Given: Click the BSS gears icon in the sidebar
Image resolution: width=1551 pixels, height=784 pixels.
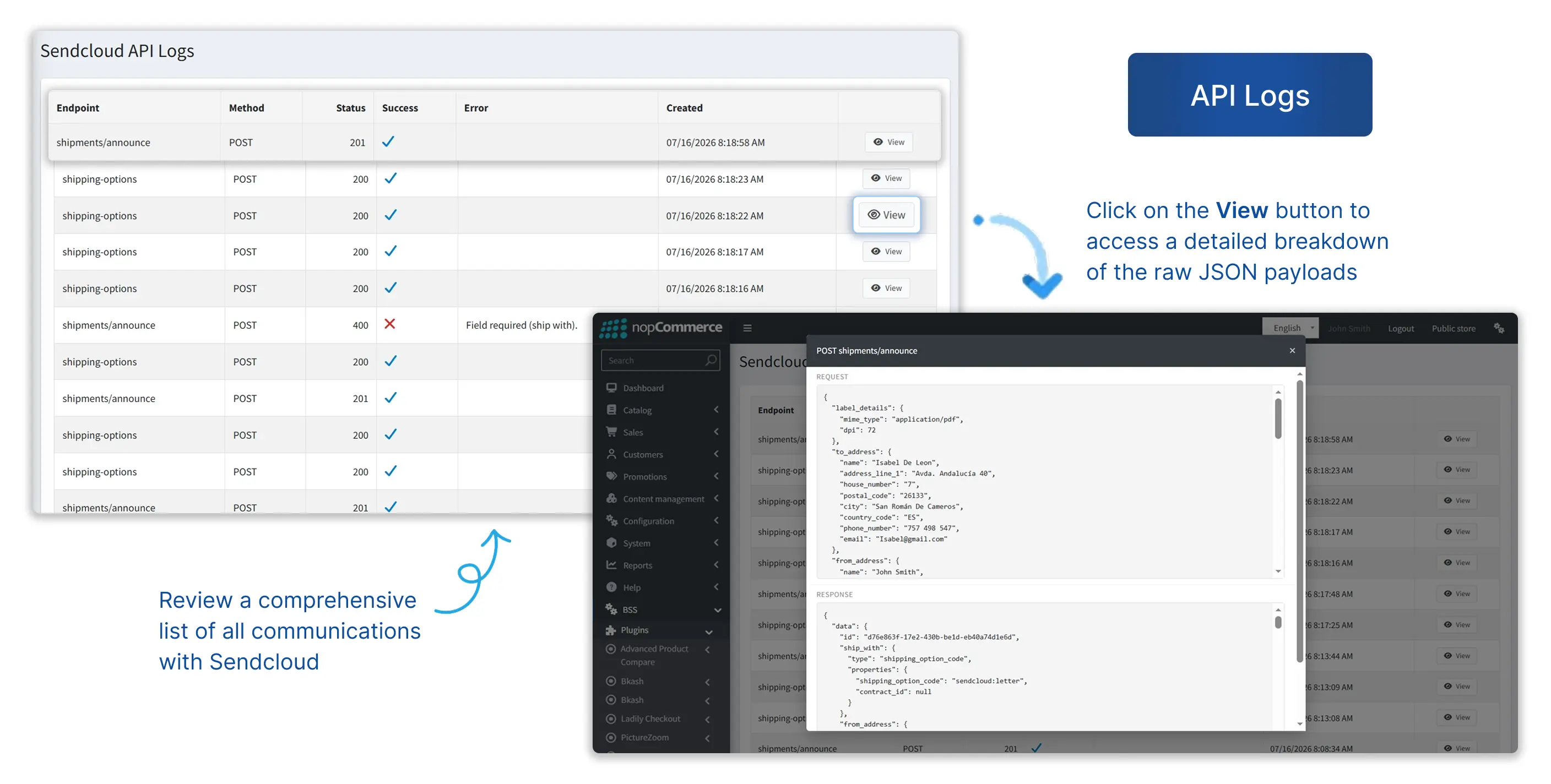Looking at the screenshot, I should (611, 609).
